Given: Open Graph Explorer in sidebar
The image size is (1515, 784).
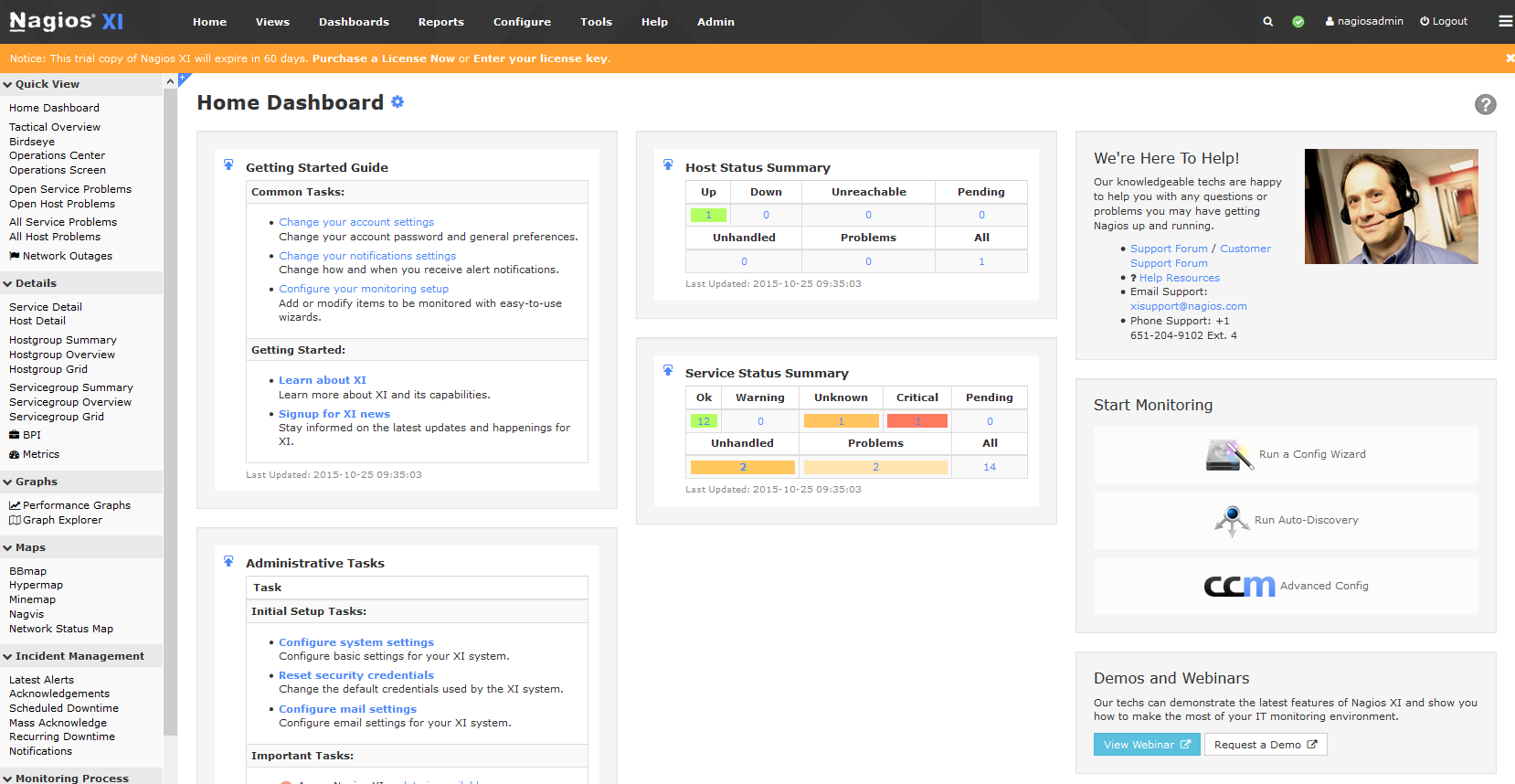Looking at the screenshot, I should click(x=56, y=520).
